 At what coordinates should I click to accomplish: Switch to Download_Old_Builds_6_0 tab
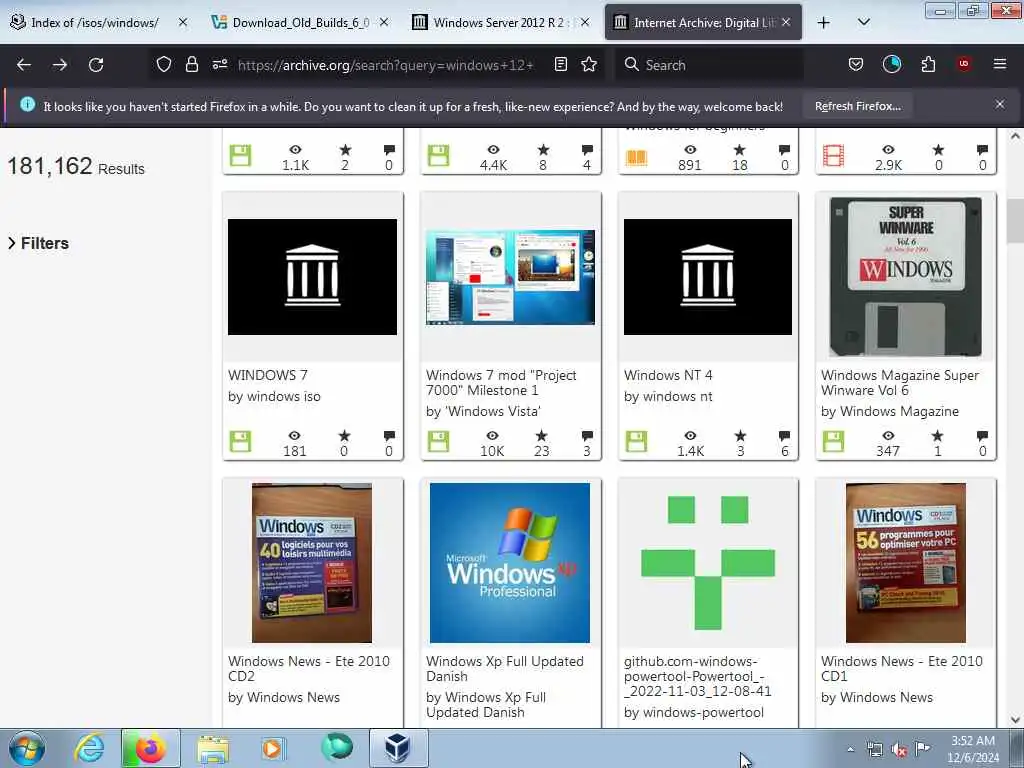click(x=300, y=23)
